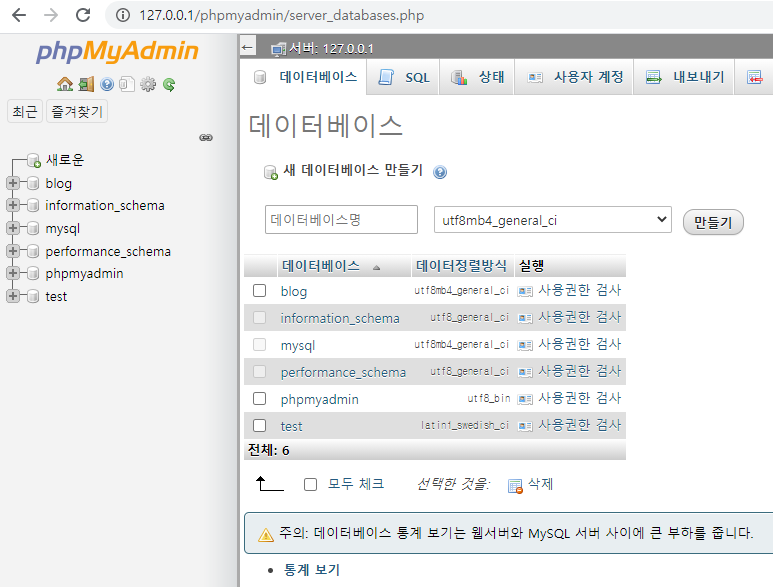Open the 통계 보기 link
This screenshot has width=773, height=587.
(312, 570)
